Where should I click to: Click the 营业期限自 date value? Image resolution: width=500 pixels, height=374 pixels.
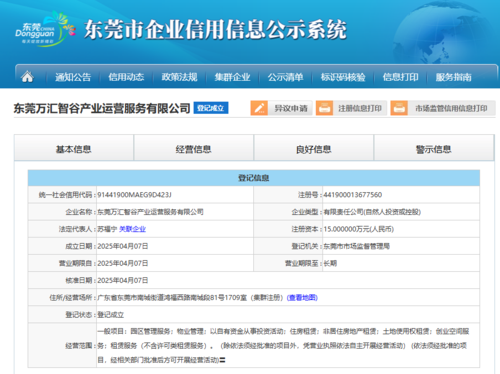coord(123,263)
